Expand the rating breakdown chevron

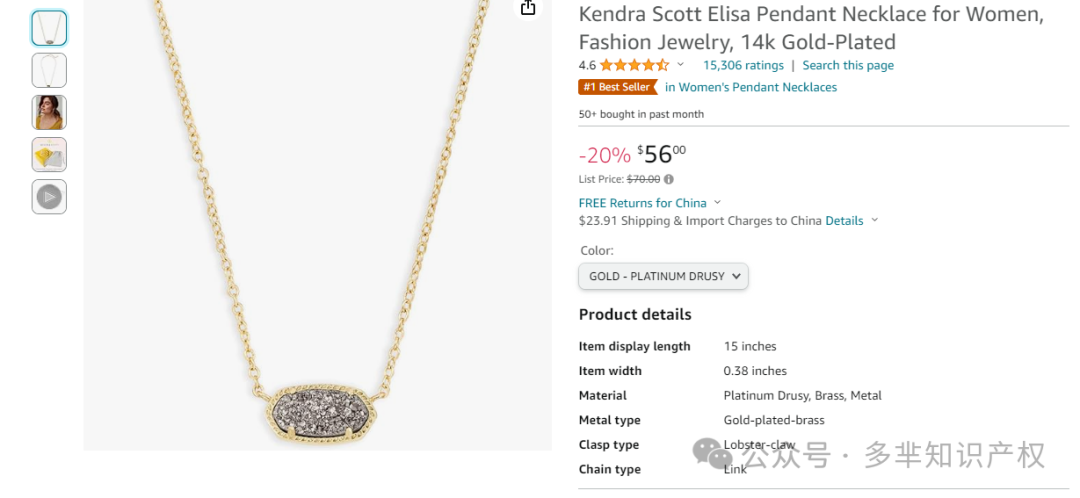pos(681,65)
